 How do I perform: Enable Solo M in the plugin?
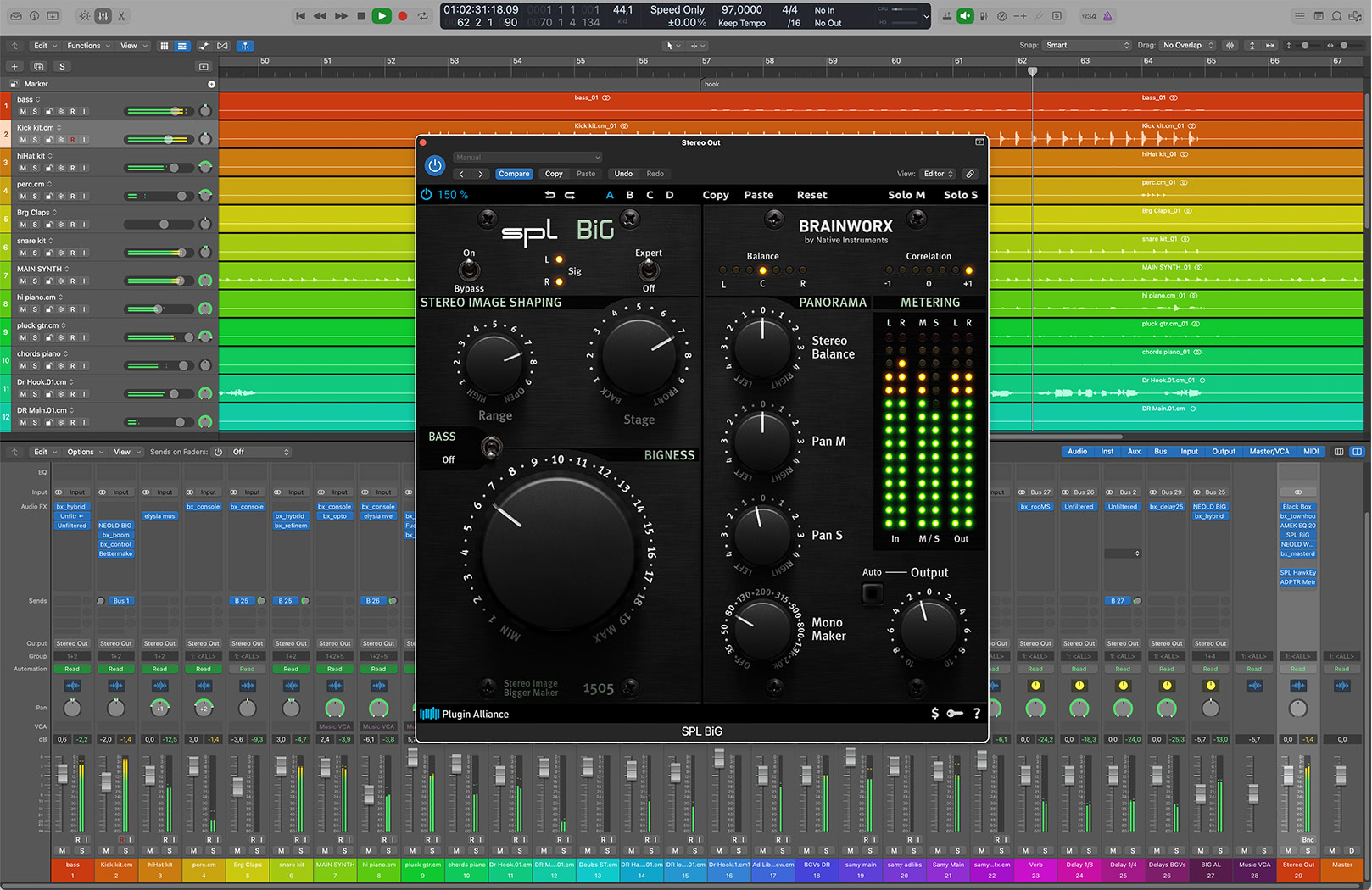(x=906, y=195)
